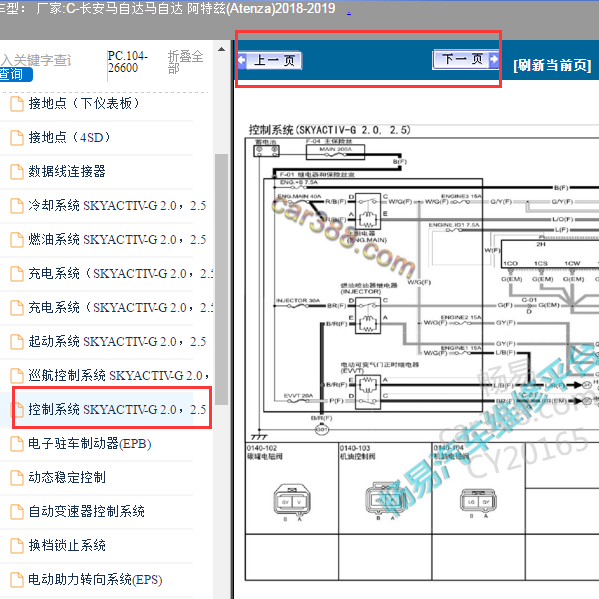
Task: Click document icon beside 接地点（4SD）
Action: tap(16, 138)
